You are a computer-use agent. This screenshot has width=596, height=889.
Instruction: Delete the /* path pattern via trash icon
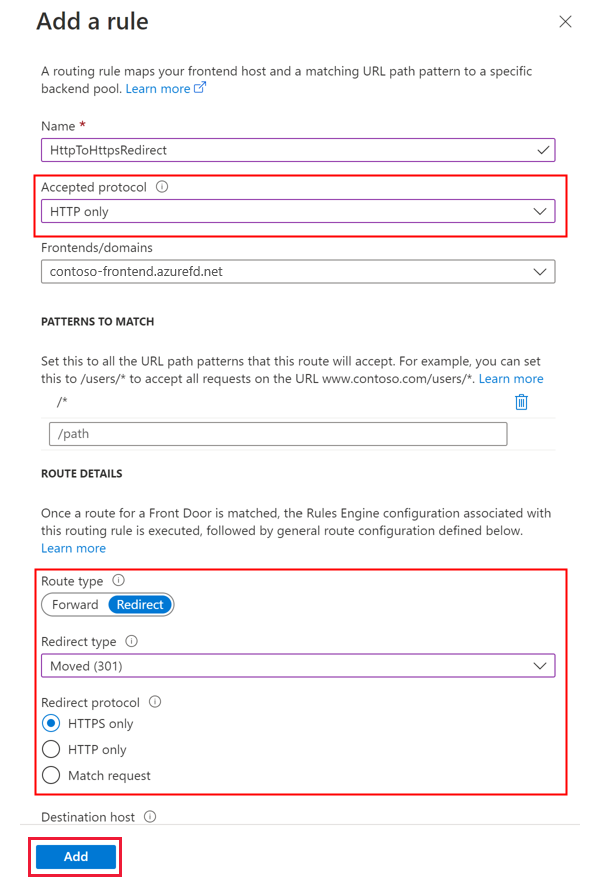[520, 401]
